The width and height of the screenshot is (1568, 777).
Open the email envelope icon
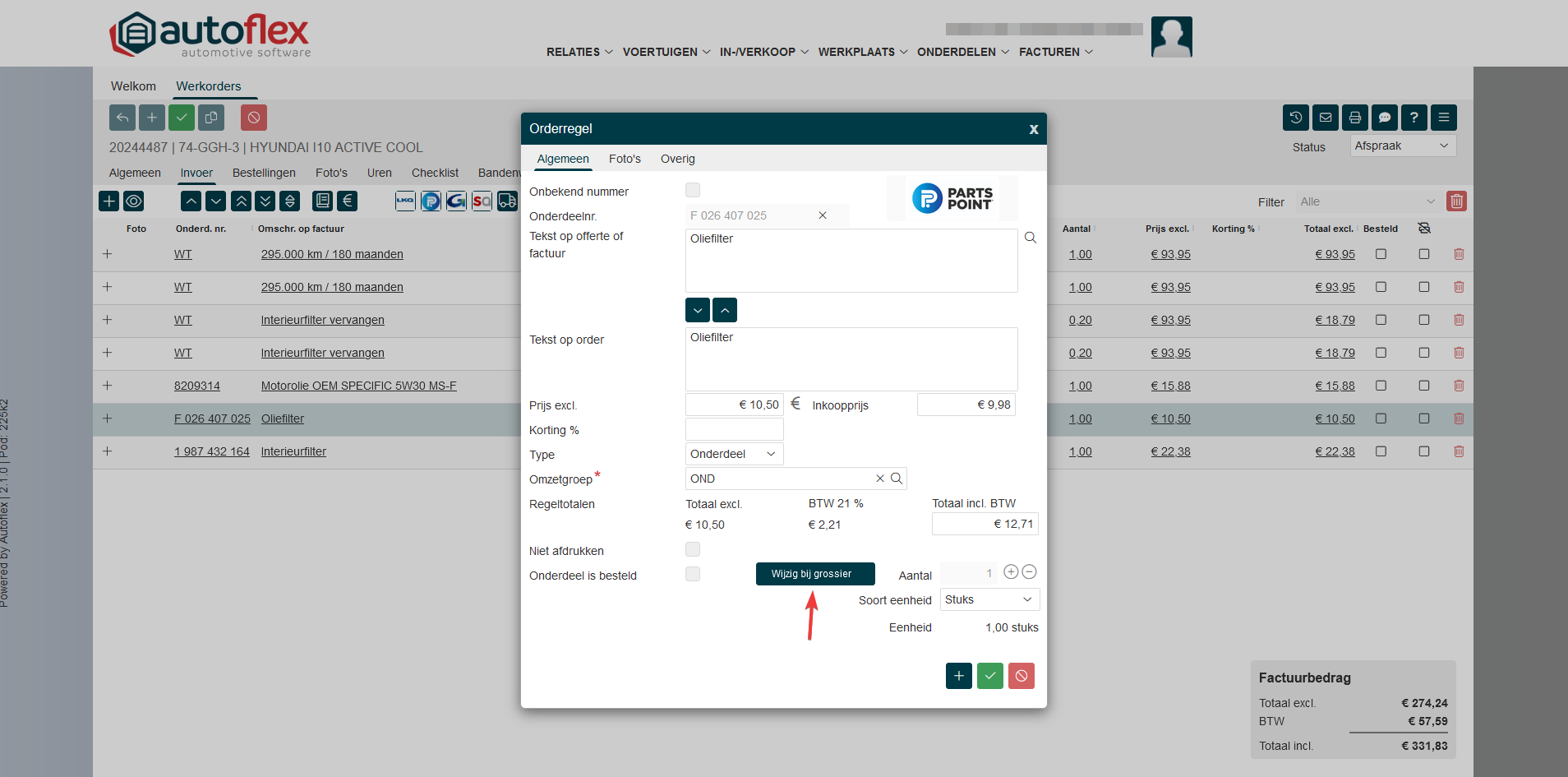1325,118
